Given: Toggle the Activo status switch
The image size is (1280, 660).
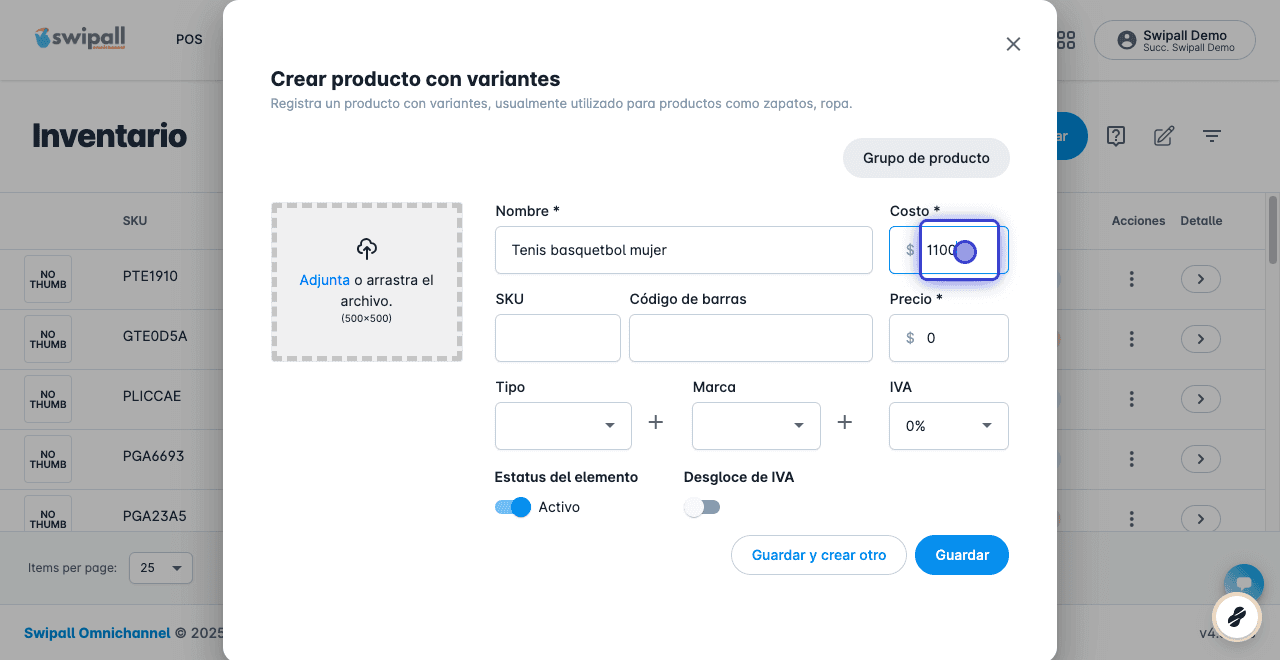Looking at the screenshot, I should pyautogui.click(x=513, y=507).
